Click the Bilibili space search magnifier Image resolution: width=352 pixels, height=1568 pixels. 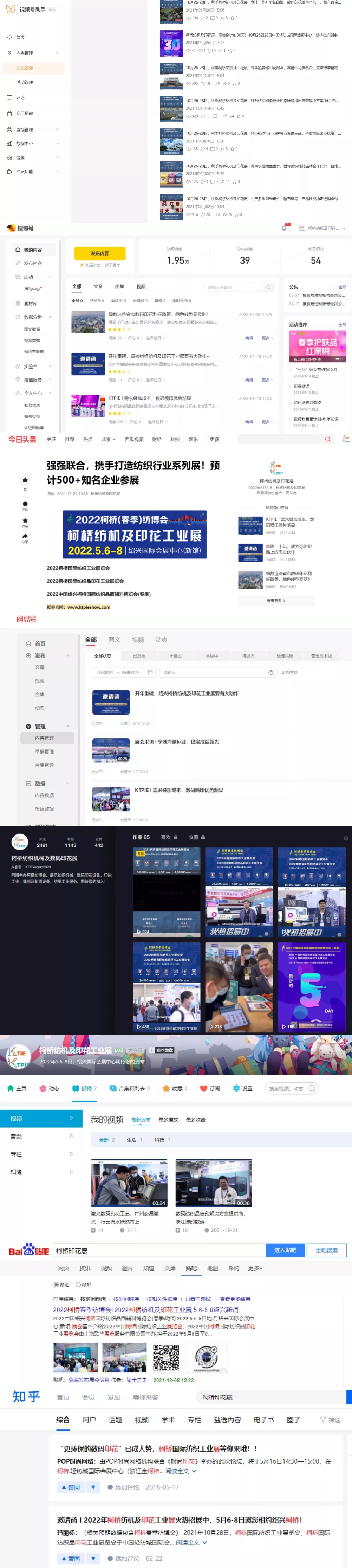click(312, 1088)
